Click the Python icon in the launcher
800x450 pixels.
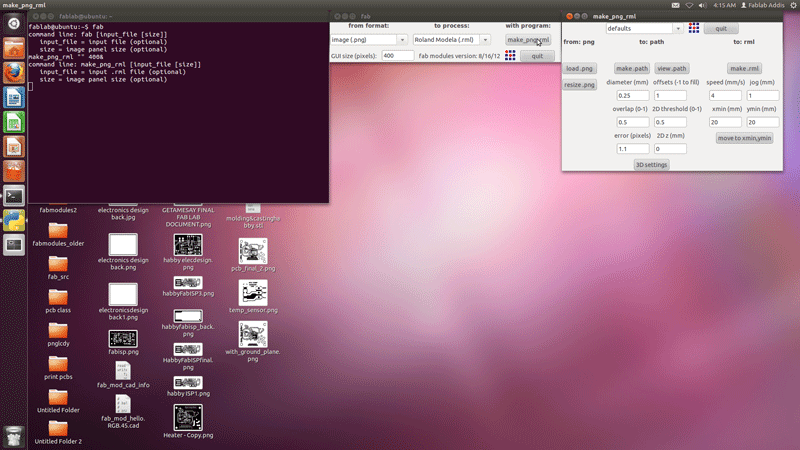[14, 220]
